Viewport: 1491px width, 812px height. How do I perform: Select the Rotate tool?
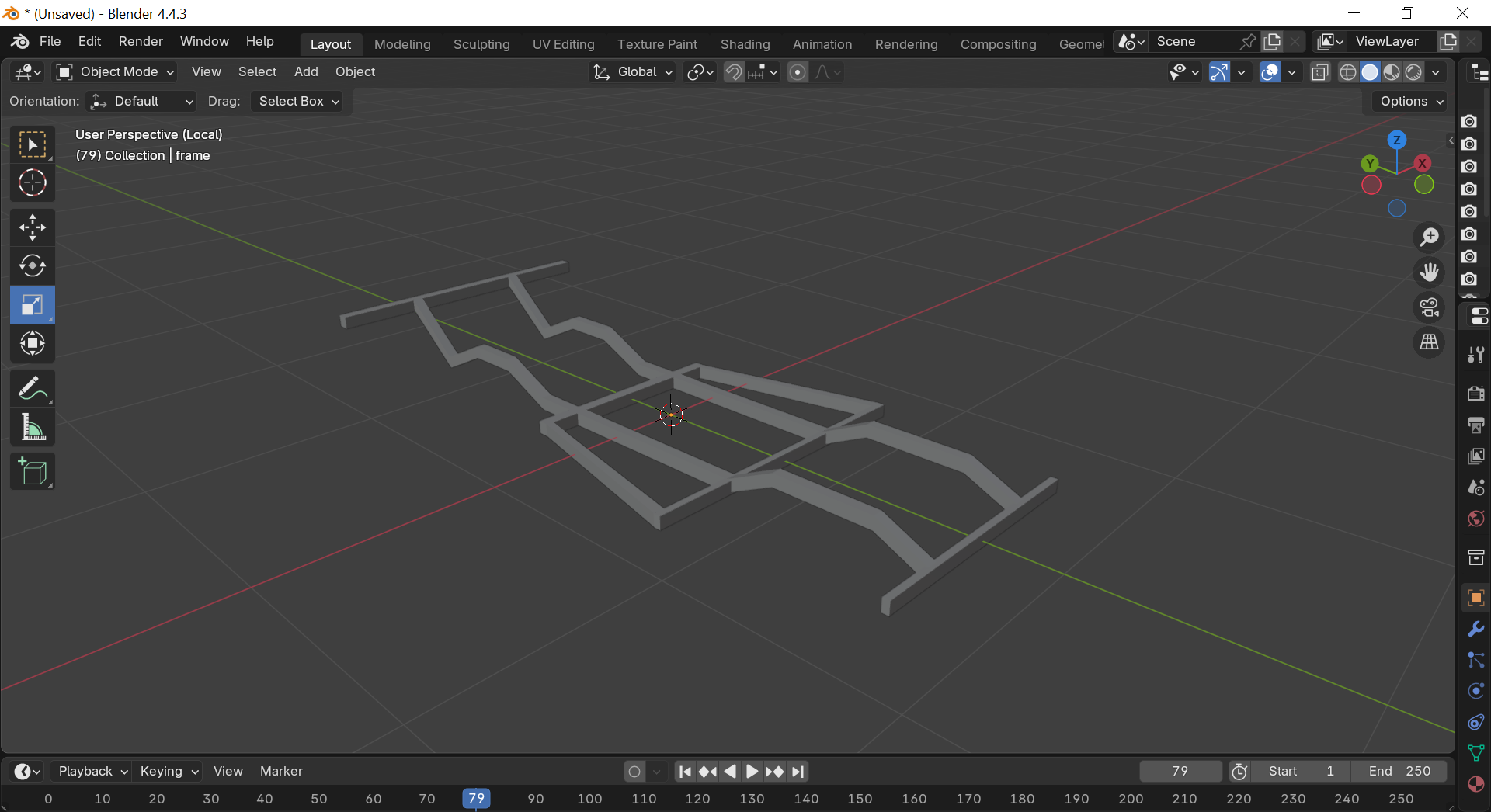(32, 266)
